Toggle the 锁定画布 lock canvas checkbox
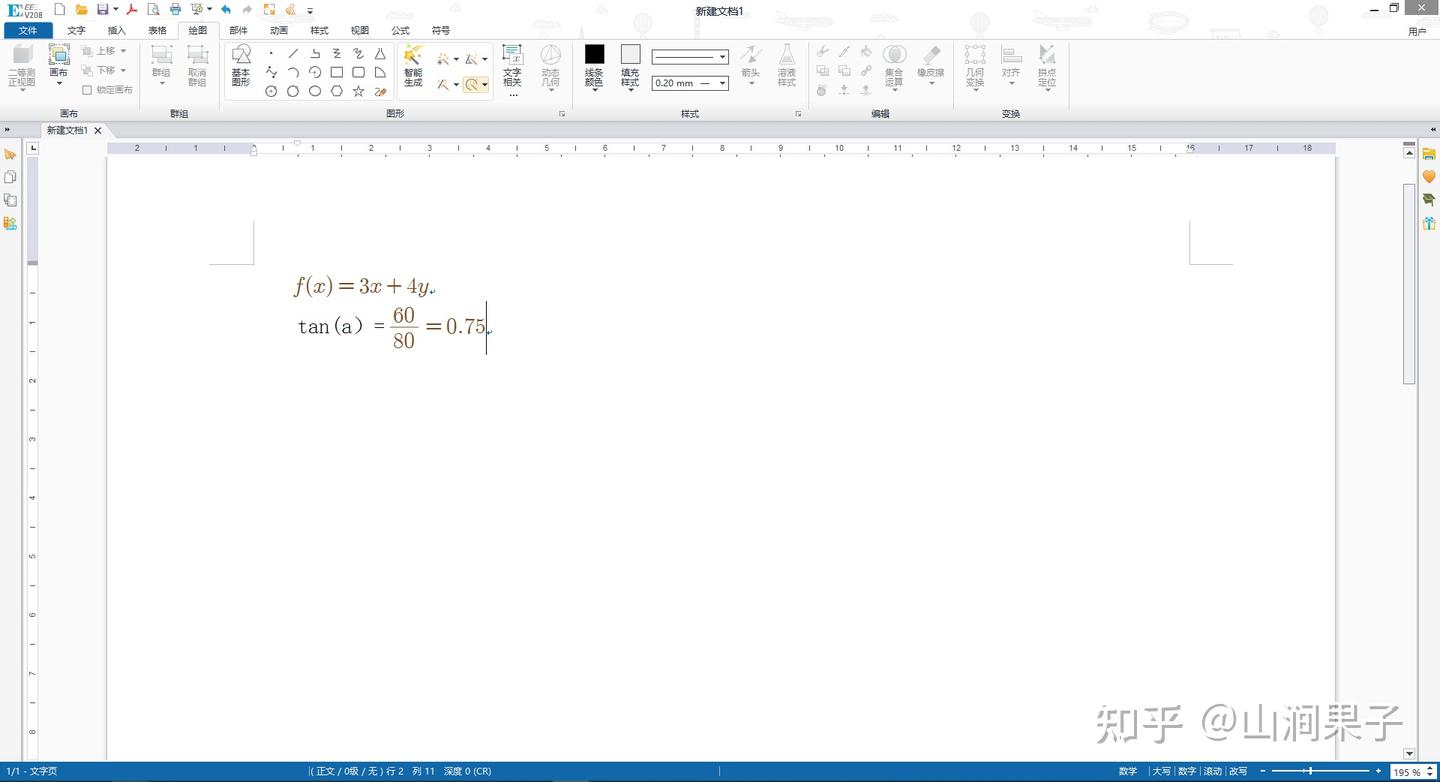This screenshot has height=782, width=1440. (87, 90)
